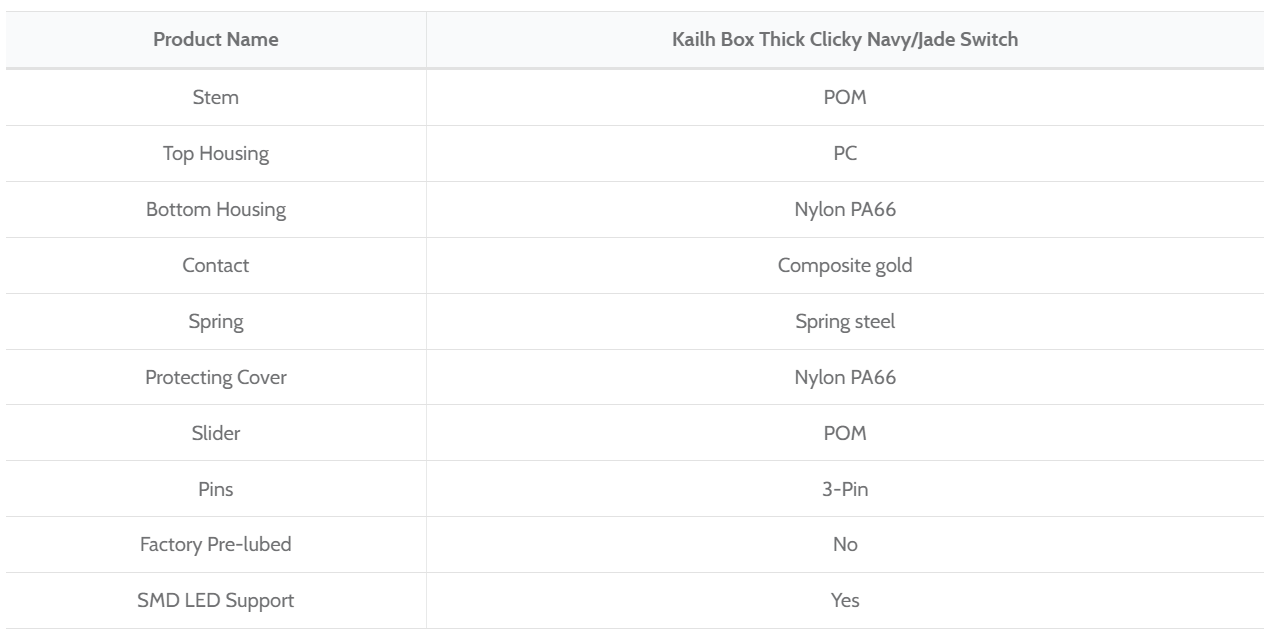Select the 3-Pin value
Image resolution: width=1269 pixels, height=640 pixels.
845,489
